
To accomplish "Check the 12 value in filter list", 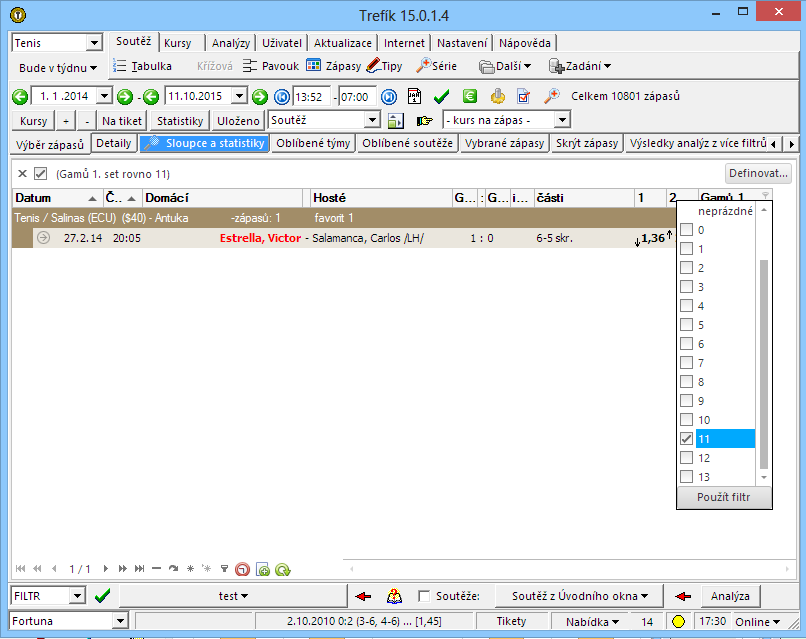I will click(x=686, y=458).
